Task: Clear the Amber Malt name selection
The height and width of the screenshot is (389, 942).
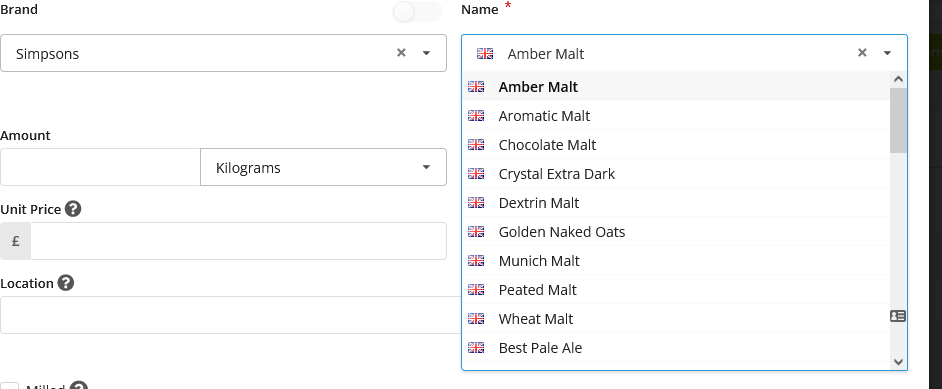Action: point(862,53)
